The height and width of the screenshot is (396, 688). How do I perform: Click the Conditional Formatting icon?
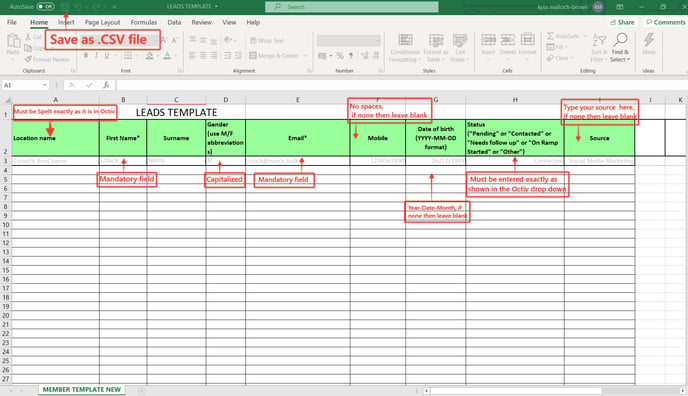pos(405,40)
